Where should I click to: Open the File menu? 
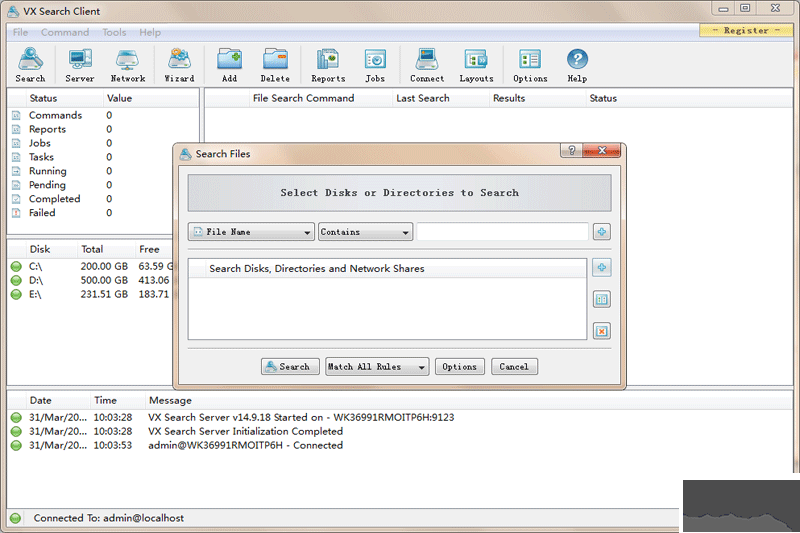[20, 32]
